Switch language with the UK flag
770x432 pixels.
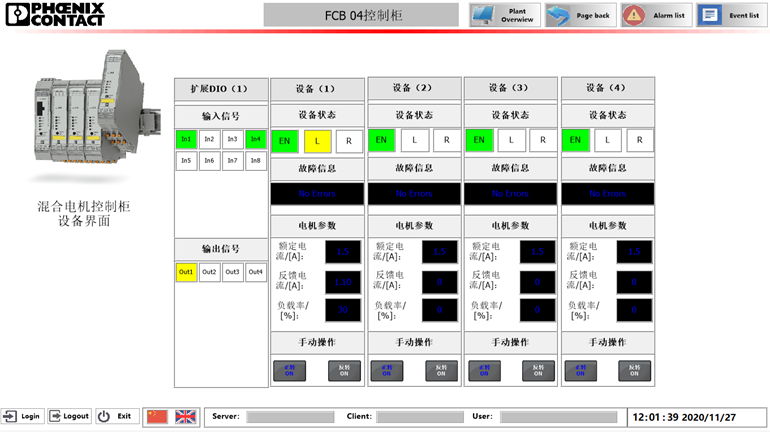tap(186, 416)
